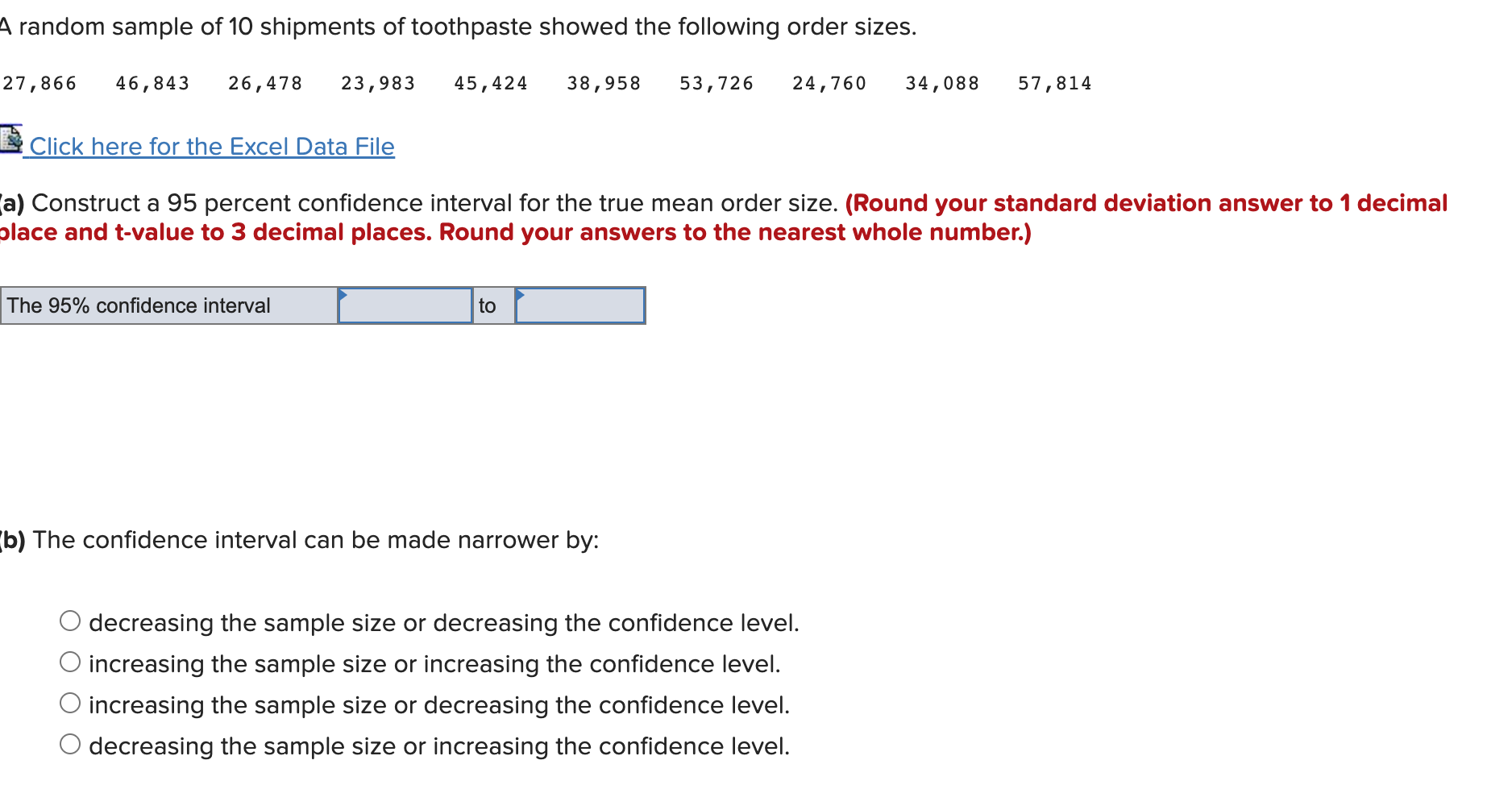The height and width of the screenshot is (785, 1512).
Task: Click the upper bound confidence interval input box
Action: click(582, 305)
